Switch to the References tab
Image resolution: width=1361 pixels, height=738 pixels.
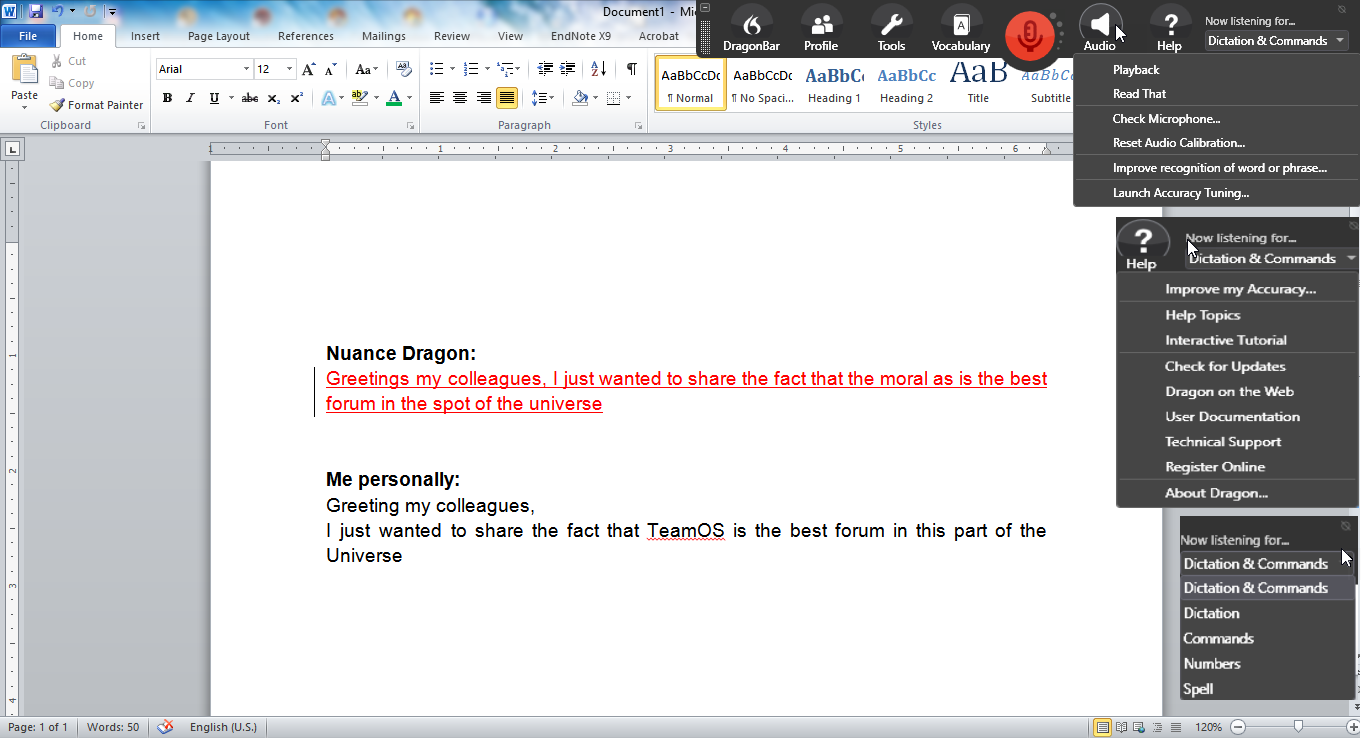tap(306, 36)
